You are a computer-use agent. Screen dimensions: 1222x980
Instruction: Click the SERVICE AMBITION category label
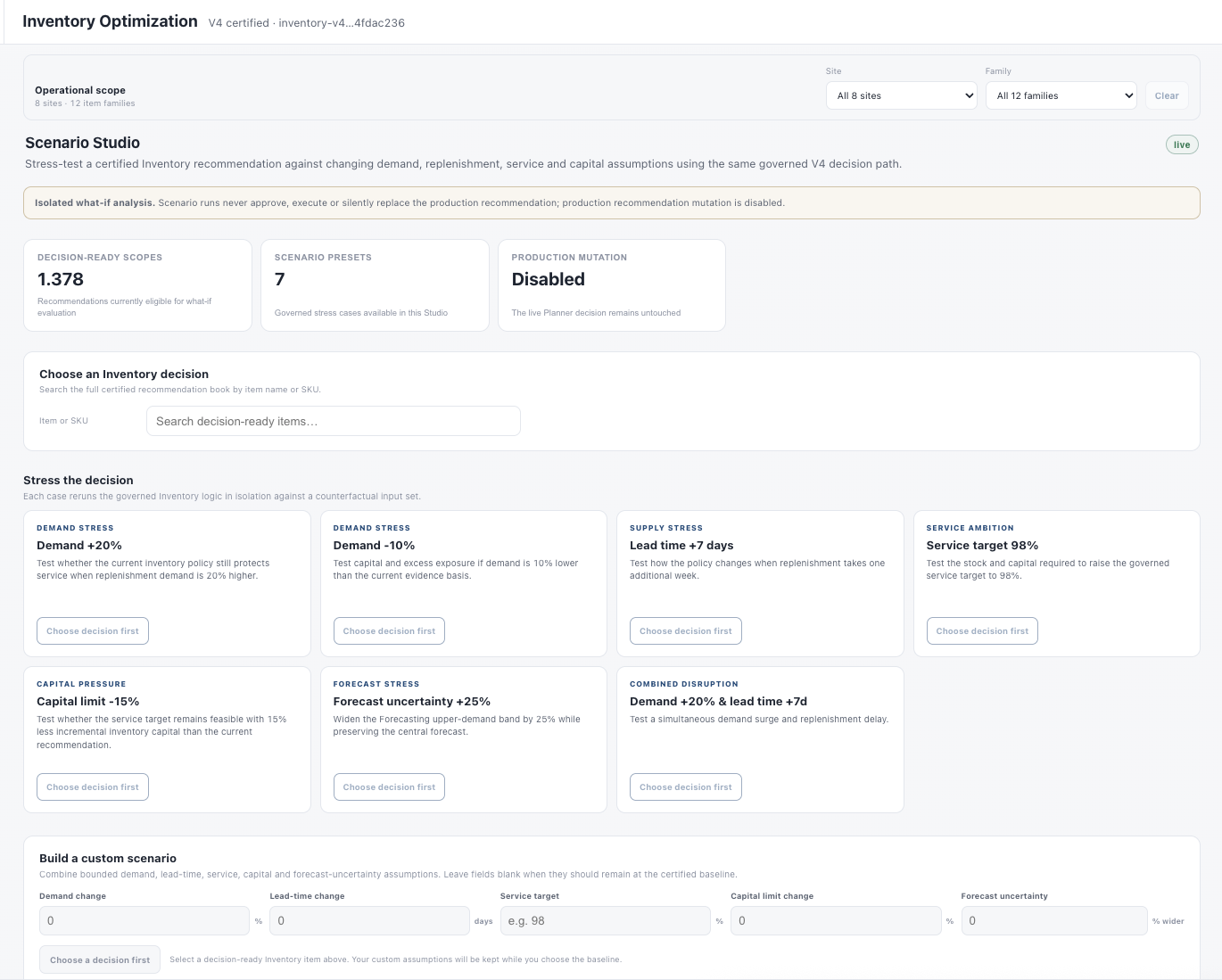pyautogui.click(x=970, y=528)
